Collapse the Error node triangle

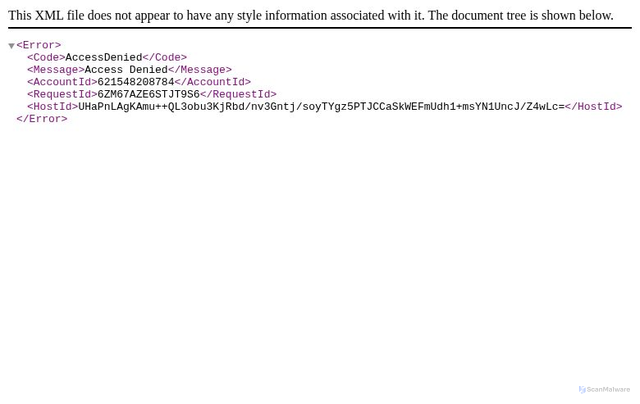coord(11,46)
